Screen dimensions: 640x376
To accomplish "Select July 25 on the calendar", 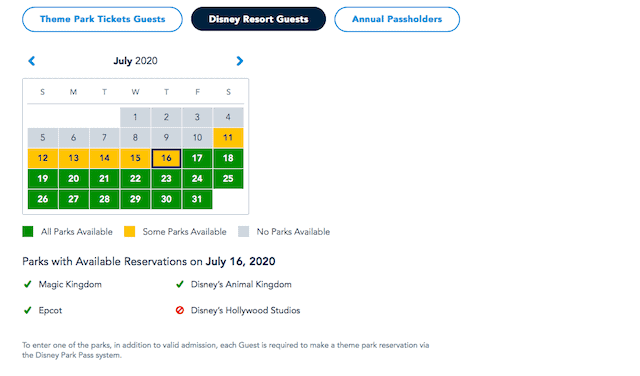I will click(228, 178).
